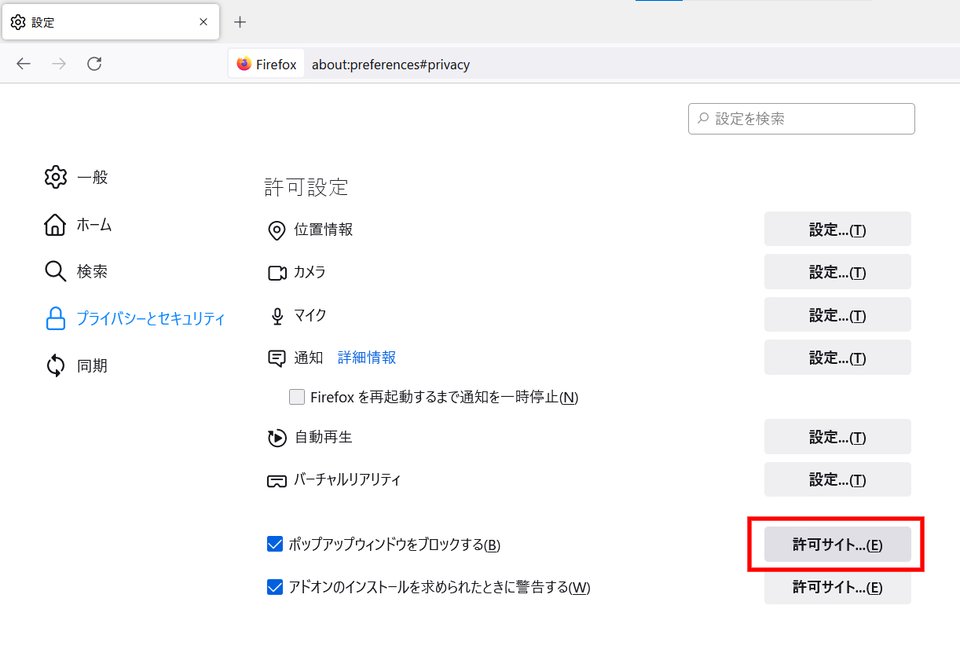Screen dimensions: 960x650
Task: Click the 位置情報 label text
Action: pos(323,230)
